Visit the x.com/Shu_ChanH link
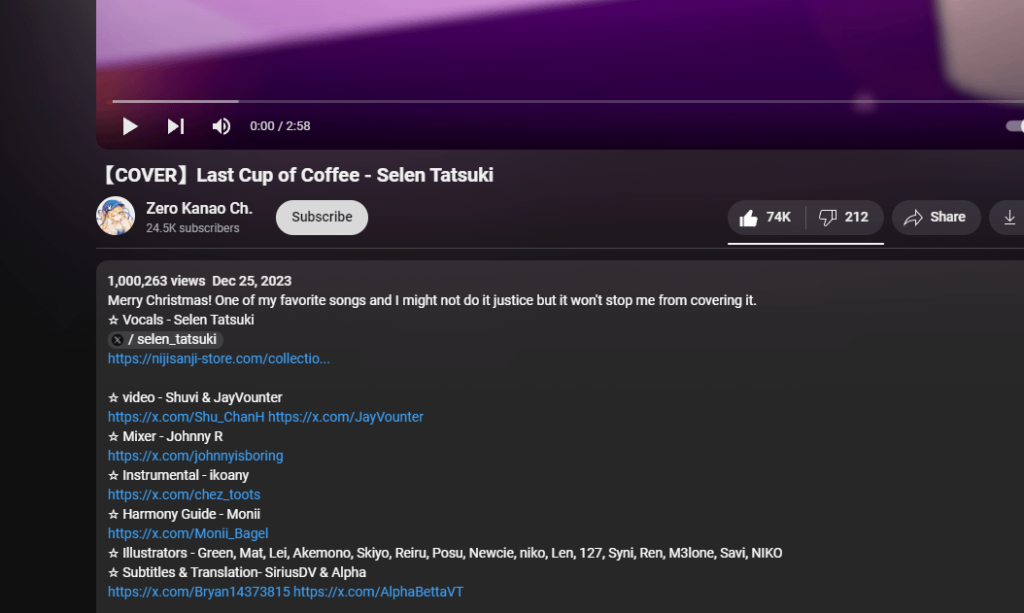Screen dimensions: 1024x613 pos(186,417)
